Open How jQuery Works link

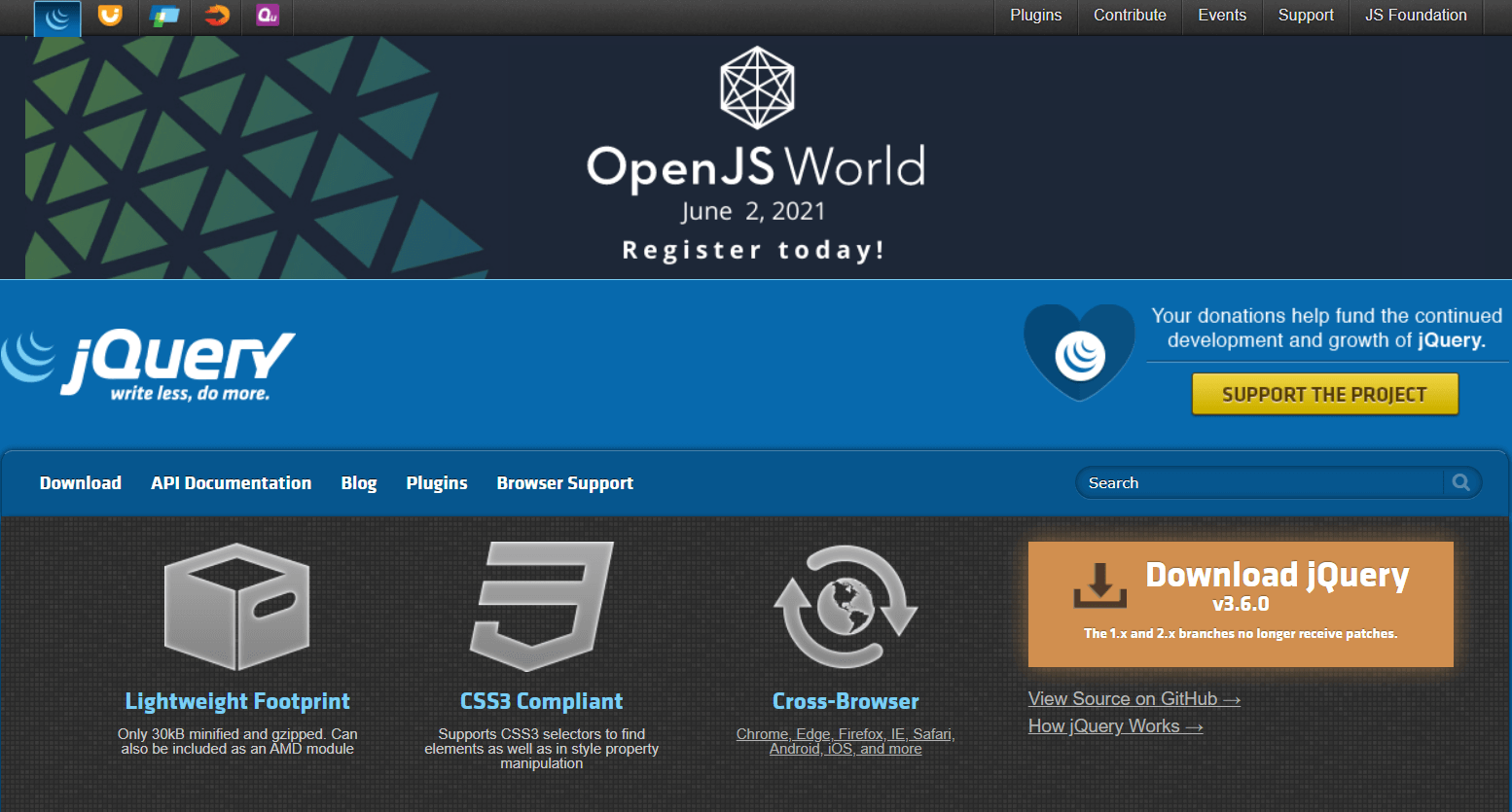(x=1116, y=726)
